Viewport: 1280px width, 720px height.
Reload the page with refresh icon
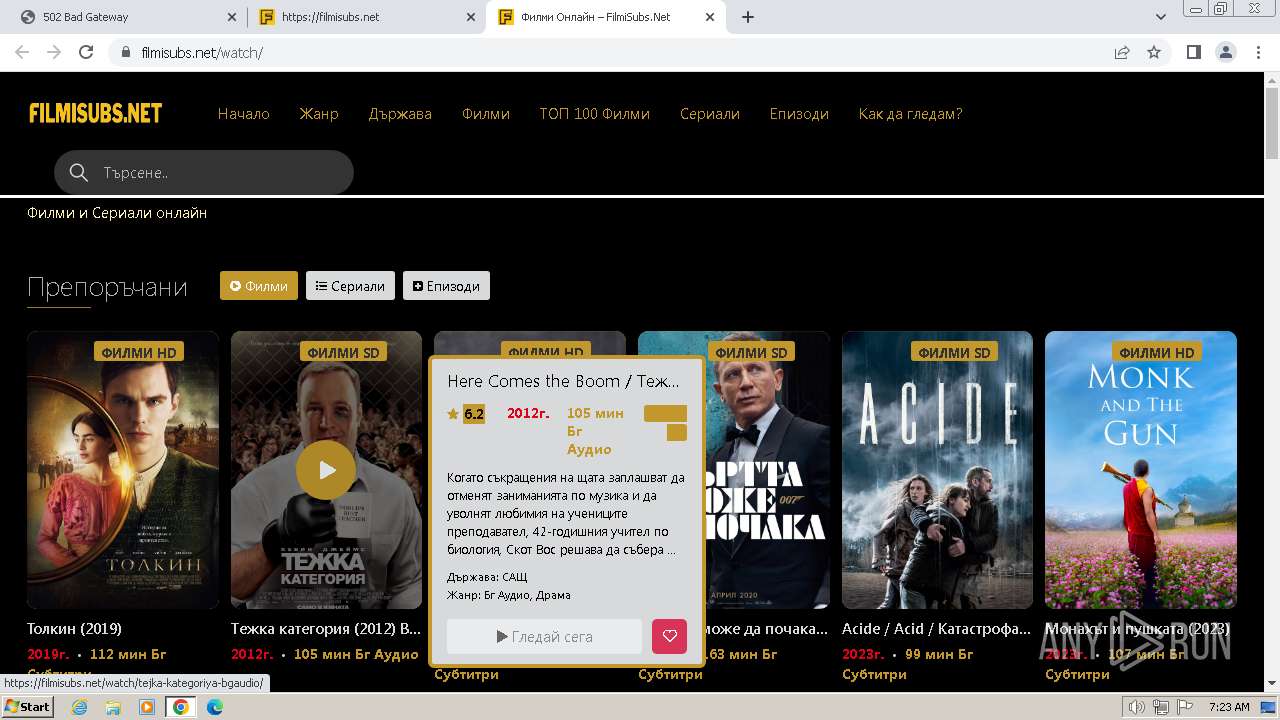86,52
